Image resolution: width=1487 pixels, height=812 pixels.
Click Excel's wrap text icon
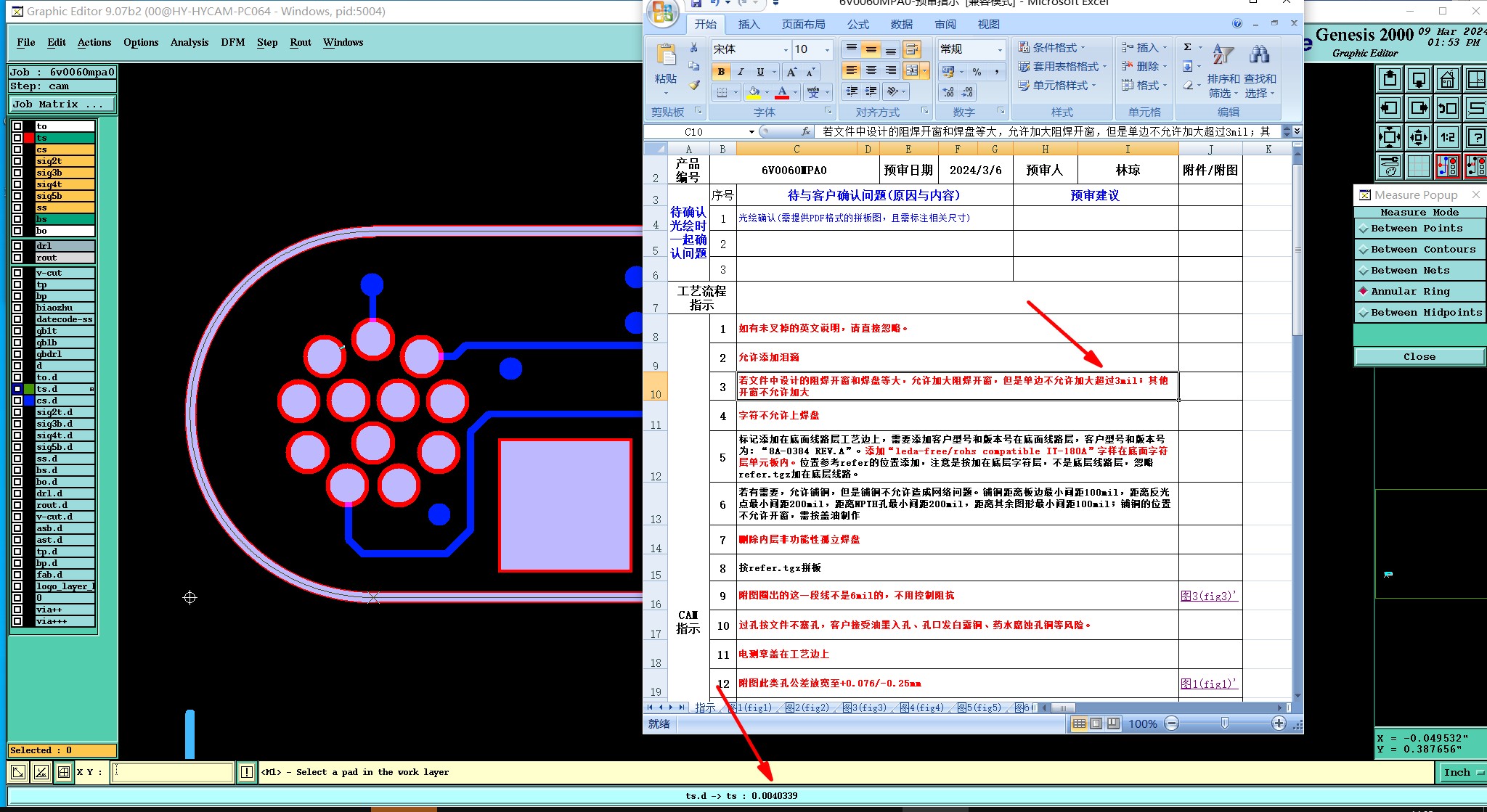[x=911, y=49]
